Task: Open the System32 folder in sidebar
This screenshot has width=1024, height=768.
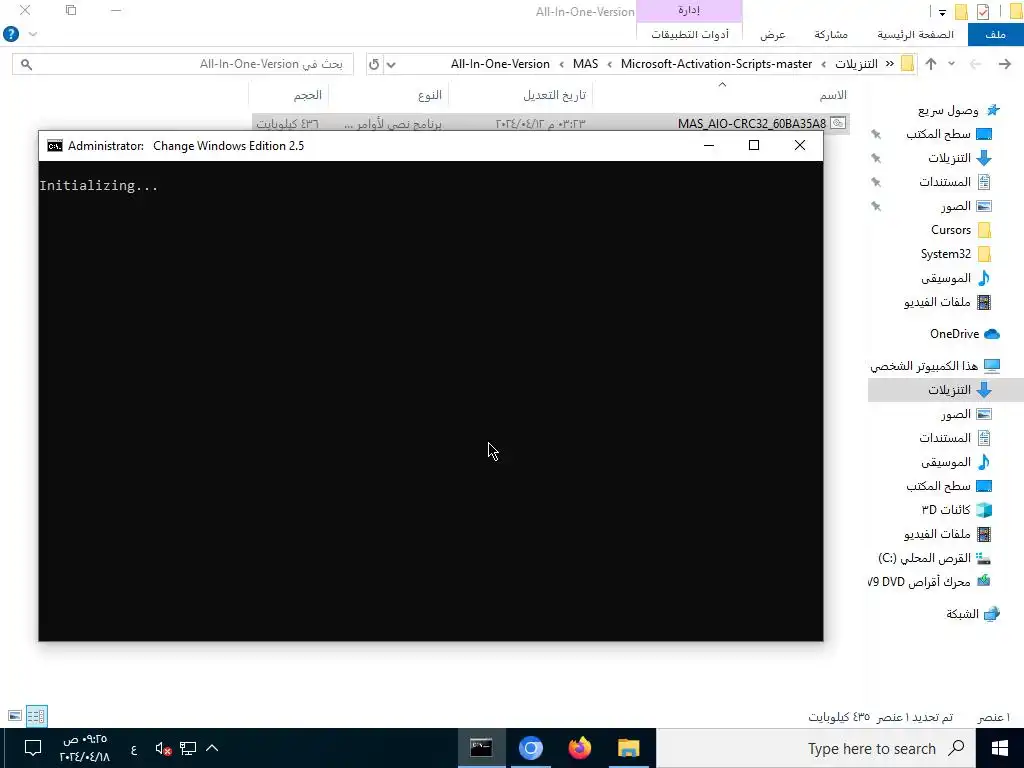Action: (955, 254)
